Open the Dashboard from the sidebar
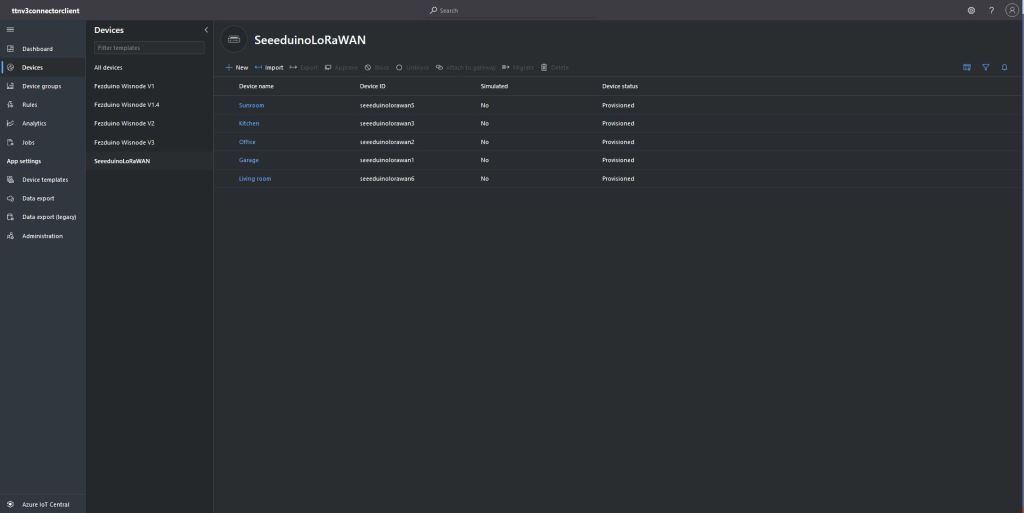 pyautogui.click(x=37, y=49)
